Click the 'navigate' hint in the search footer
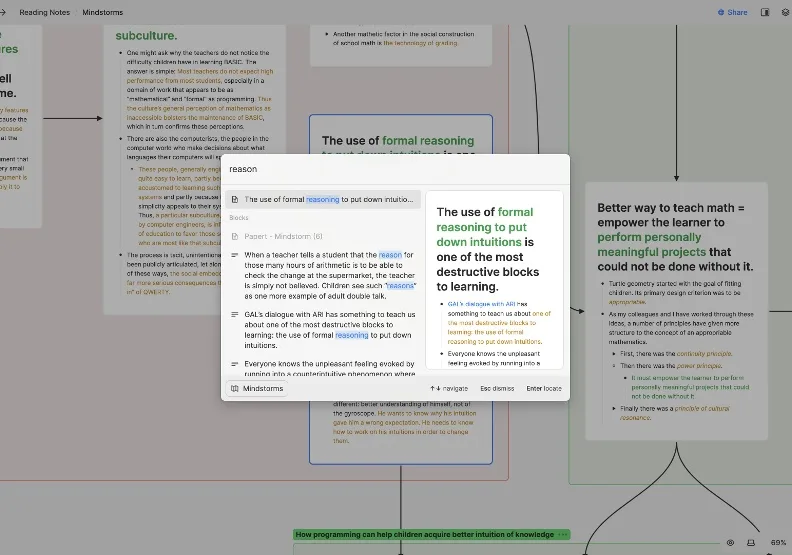The width and height of the screenshot is (792, 555). point(449,388)
